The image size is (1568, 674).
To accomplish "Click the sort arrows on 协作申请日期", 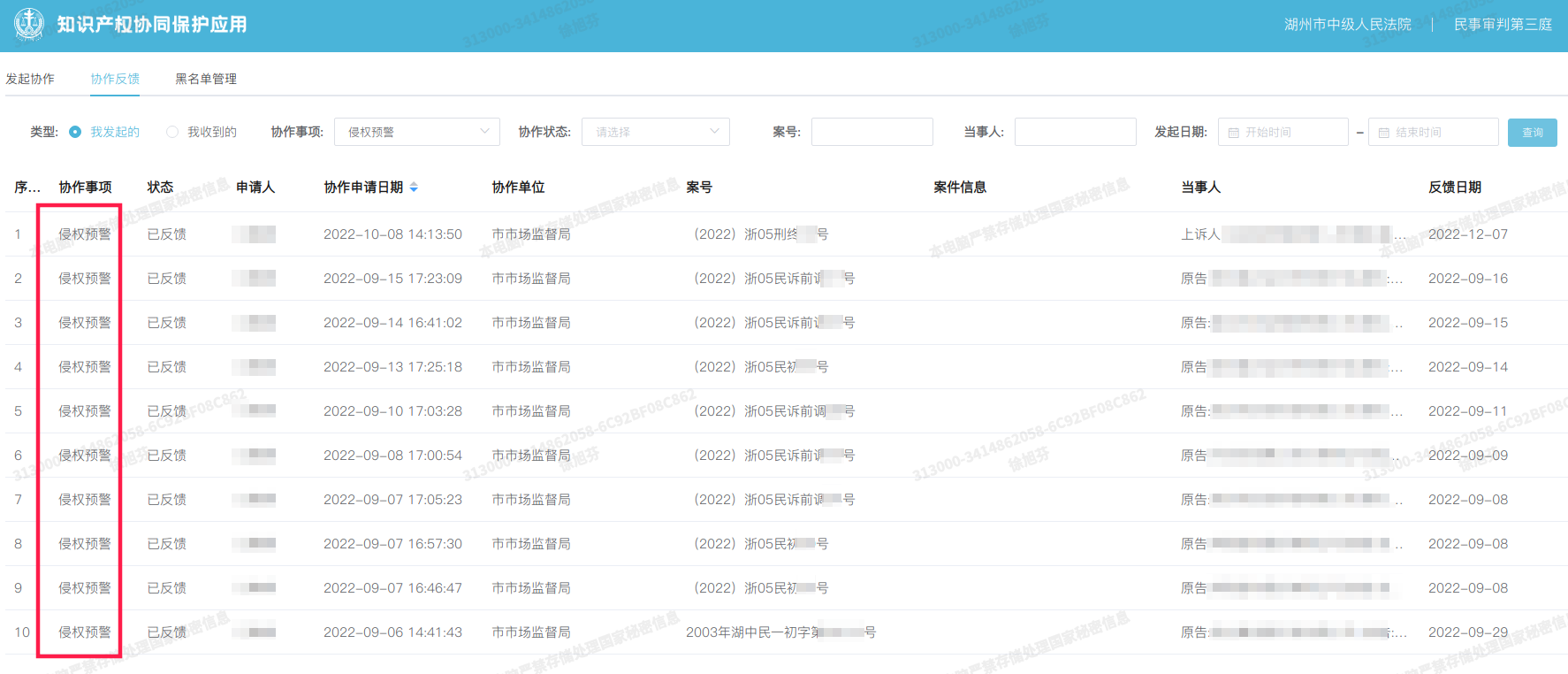I will coord(414,188).
